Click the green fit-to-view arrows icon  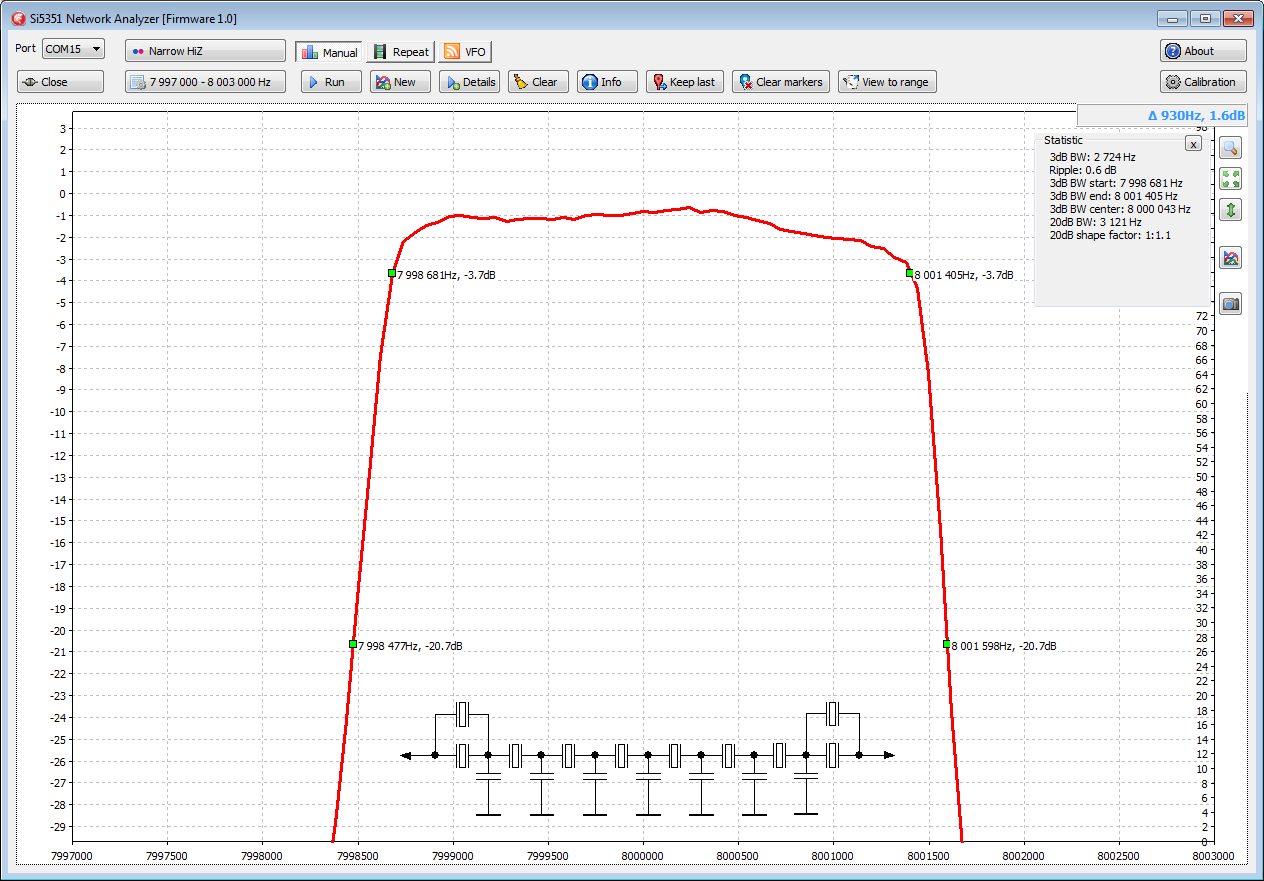[x=1231, y=179]
